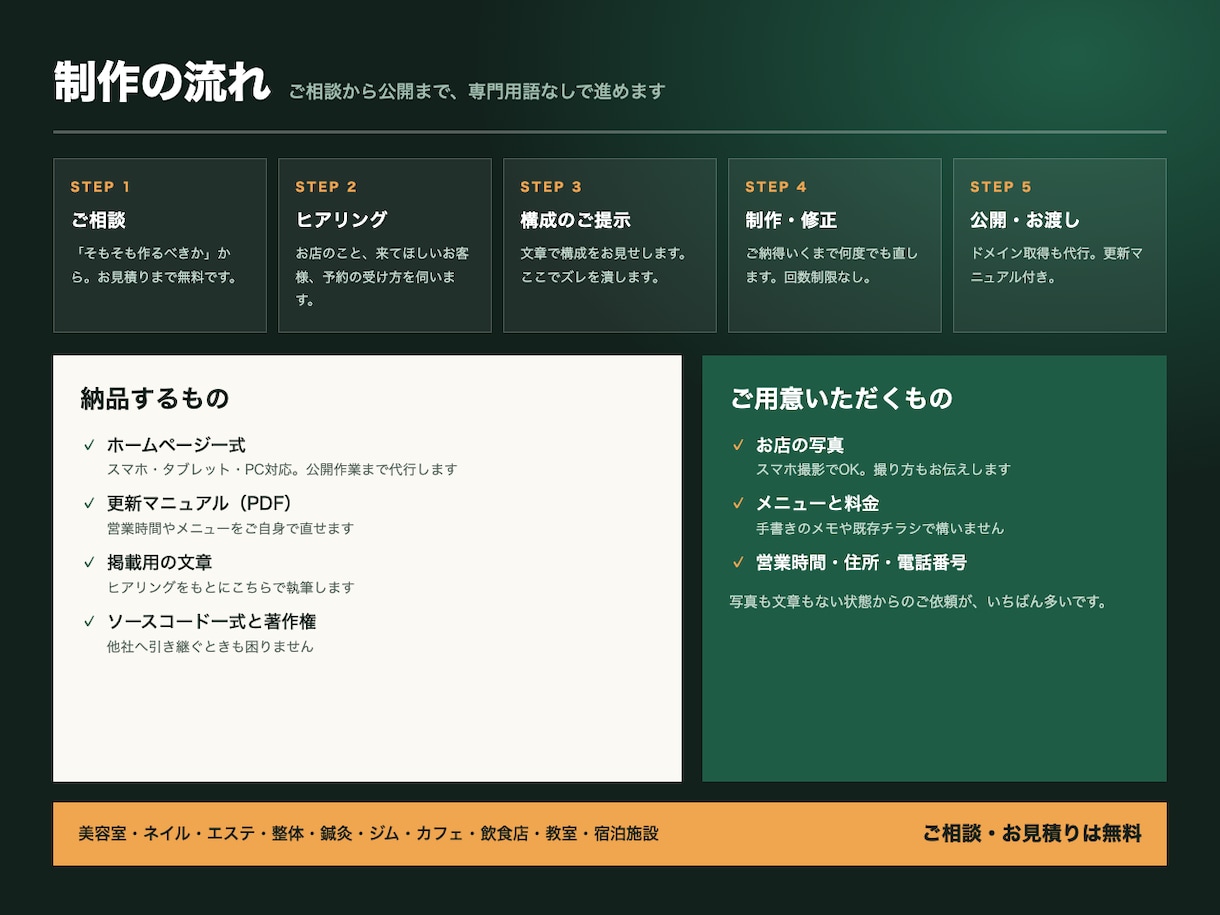
Task: Click the ご相談・お見積りは無料 banner text
Action: point(1032,833)
